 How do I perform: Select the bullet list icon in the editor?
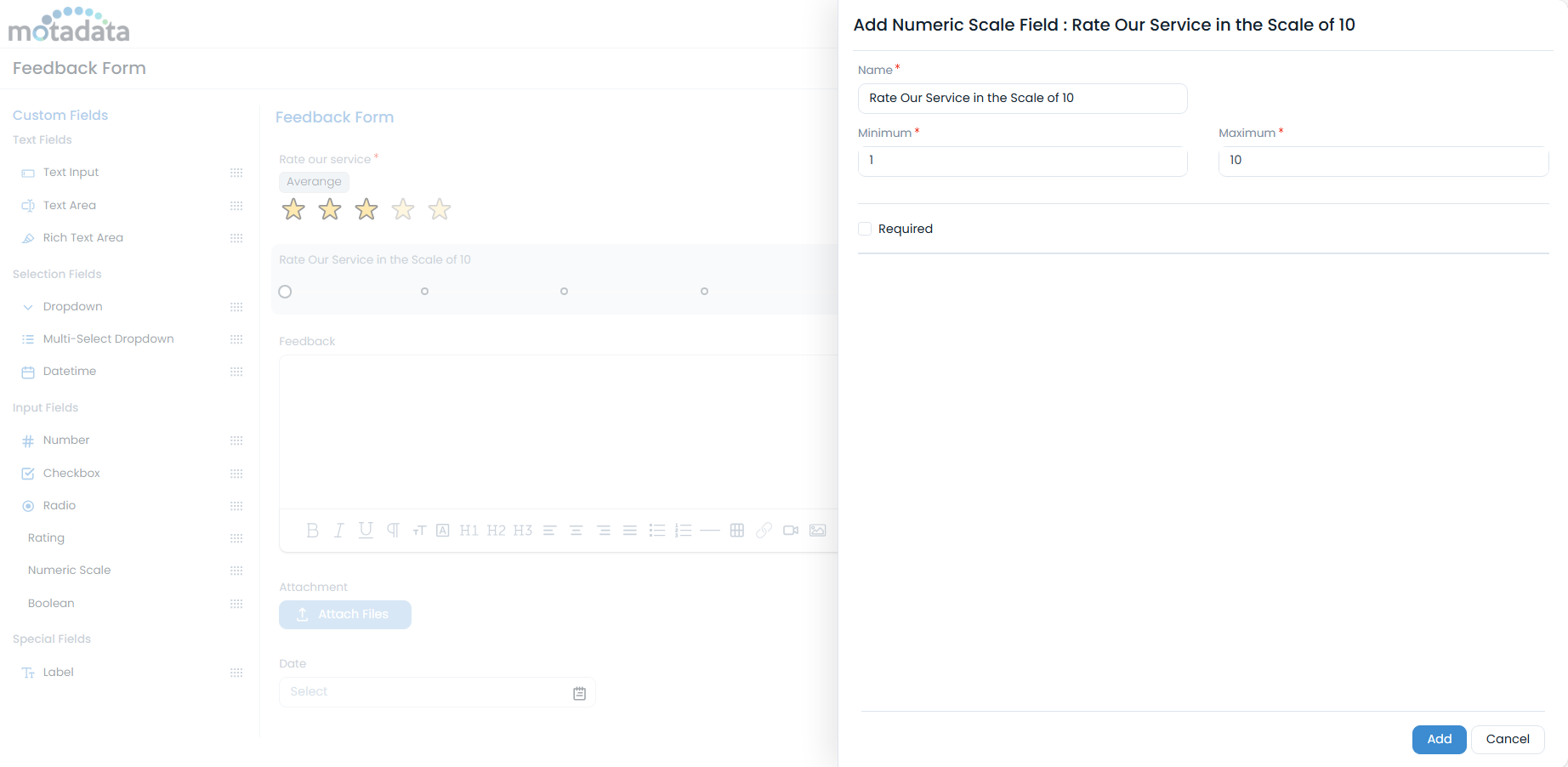(657, 530)
